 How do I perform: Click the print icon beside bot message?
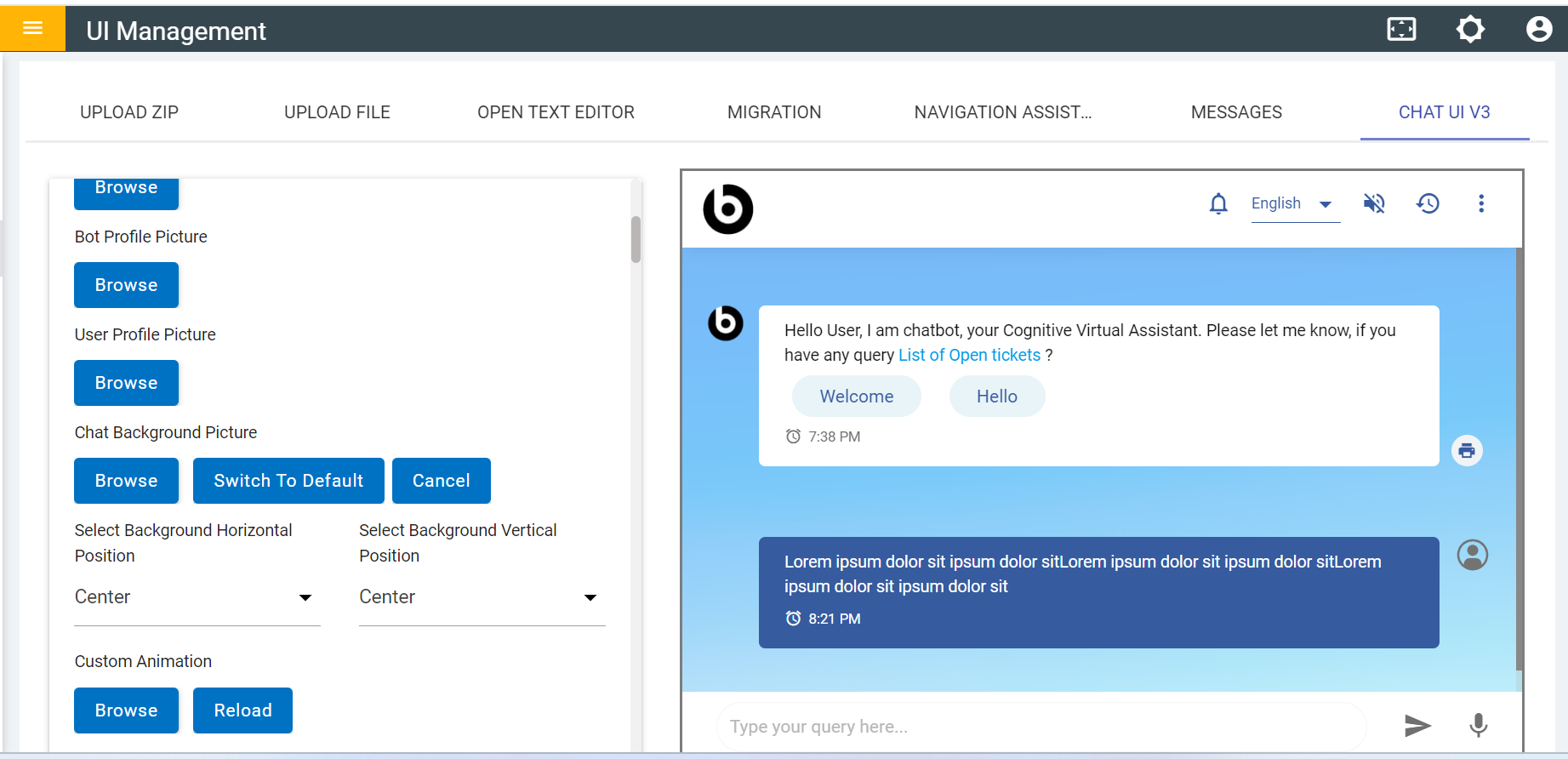[1467, 450]
